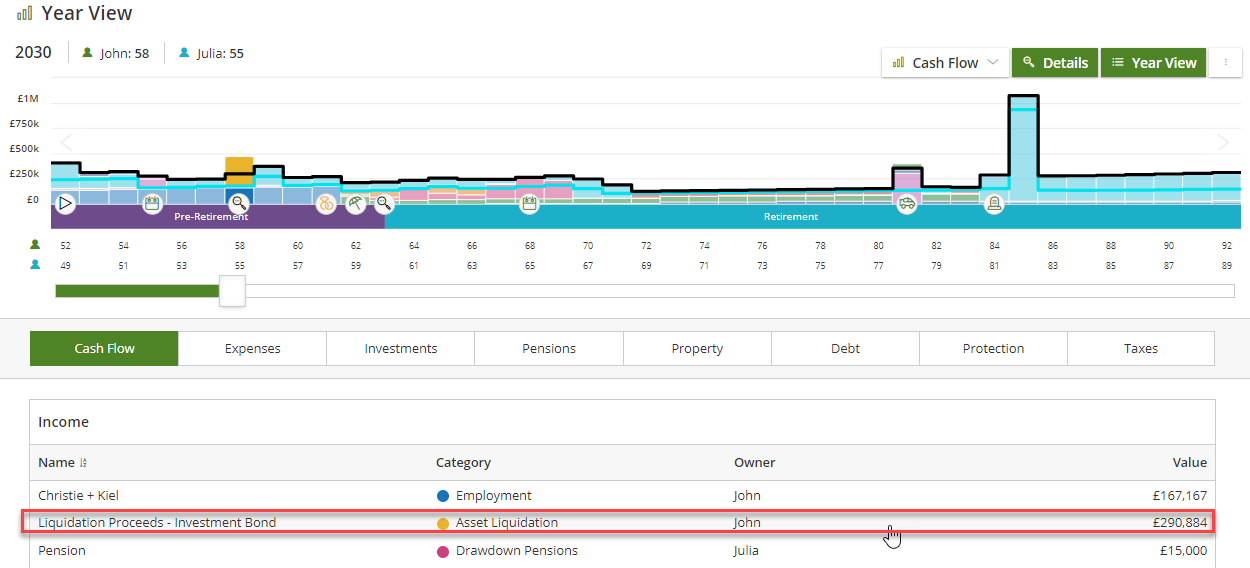The width and height of the screenshot is (1250, 568).
Task: Go to the next chart period arrow
Action: [1223, 142]
